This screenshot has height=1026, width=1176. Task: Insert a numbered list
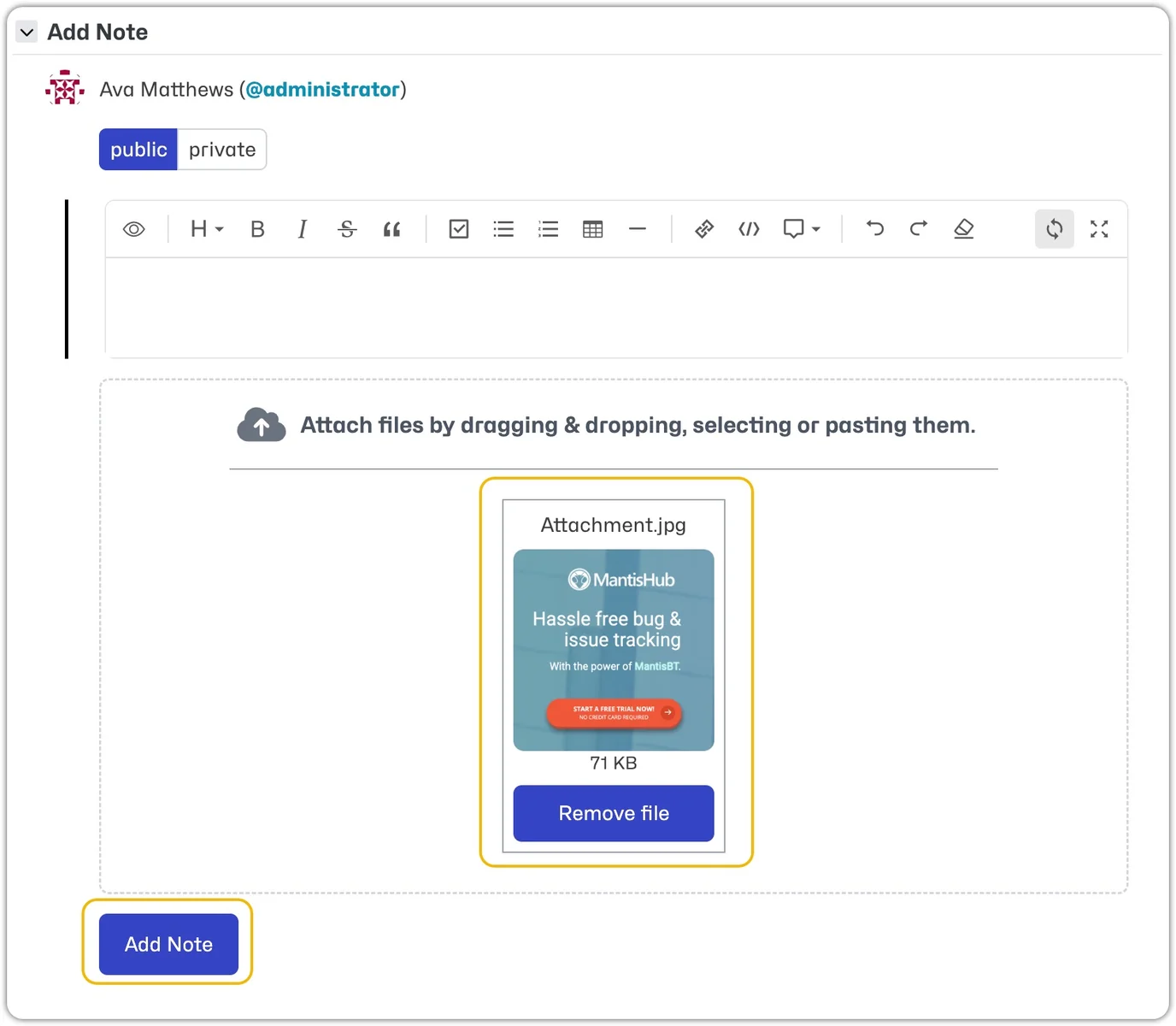click(548, 229)
